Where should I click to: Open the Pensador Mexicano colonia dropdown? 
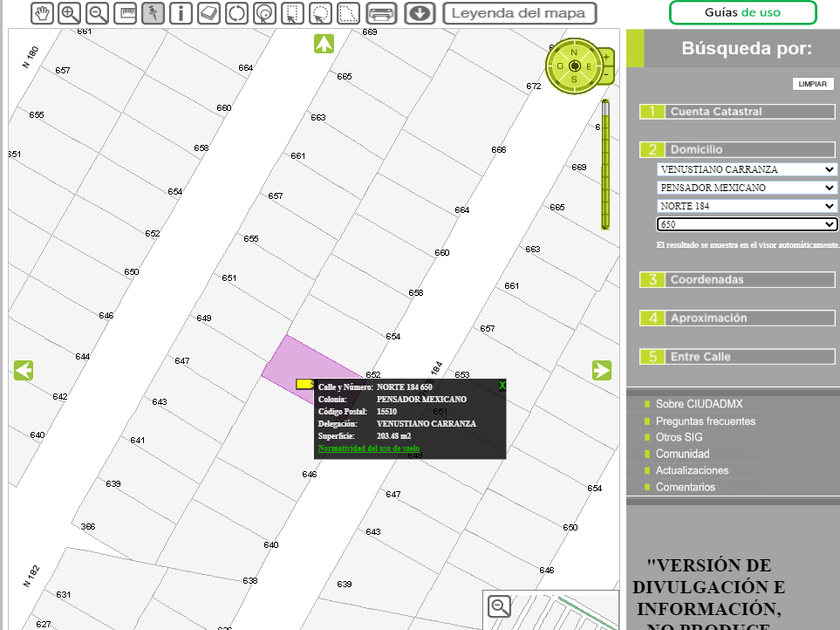(x=746, y=188)
